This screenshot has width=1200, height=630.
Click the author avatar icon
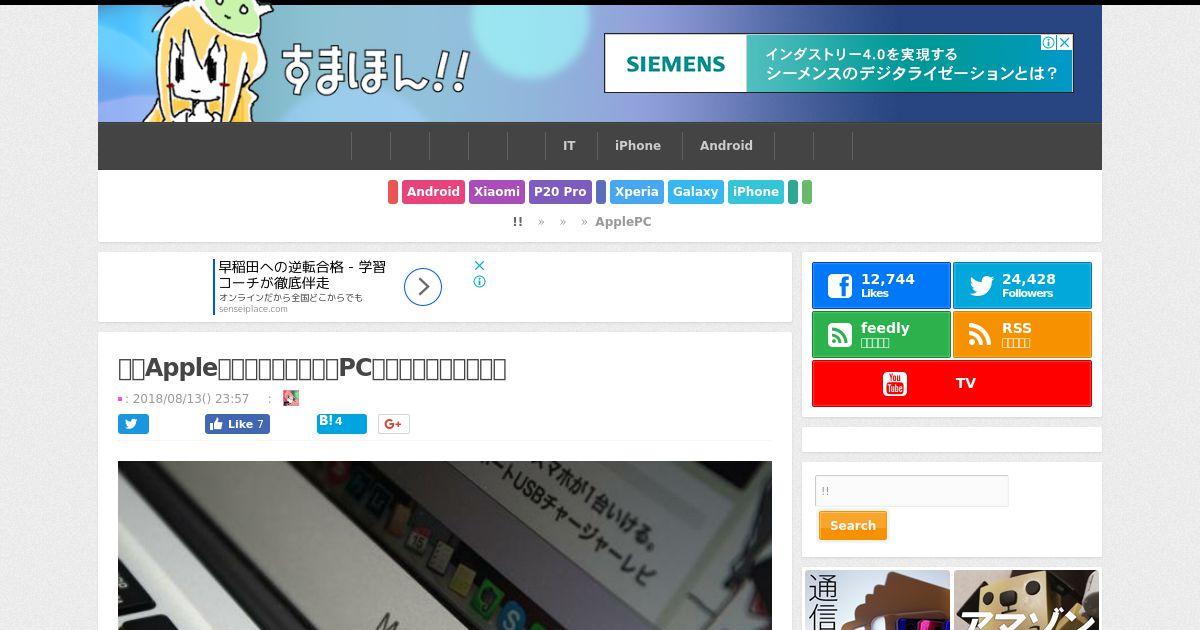click(x=291, y=398)
